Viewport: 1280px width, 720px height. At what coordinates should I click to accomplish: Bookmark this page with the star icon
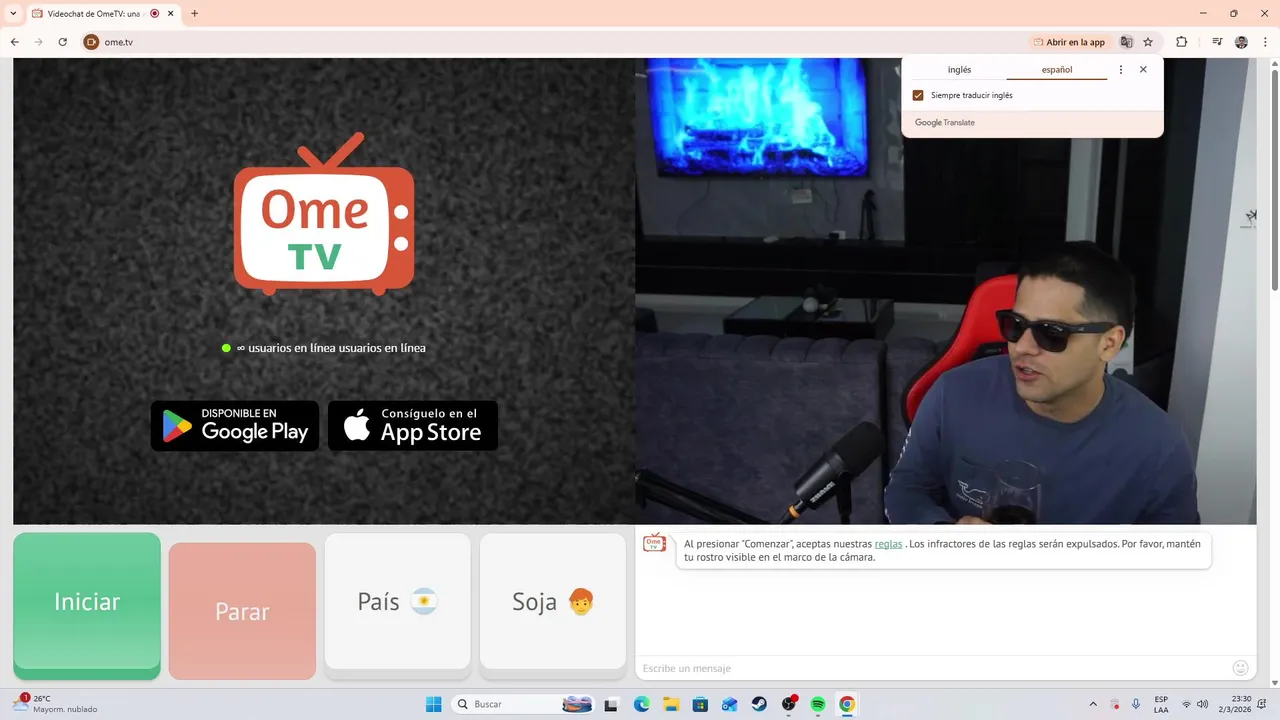(x=1148, y=42)
